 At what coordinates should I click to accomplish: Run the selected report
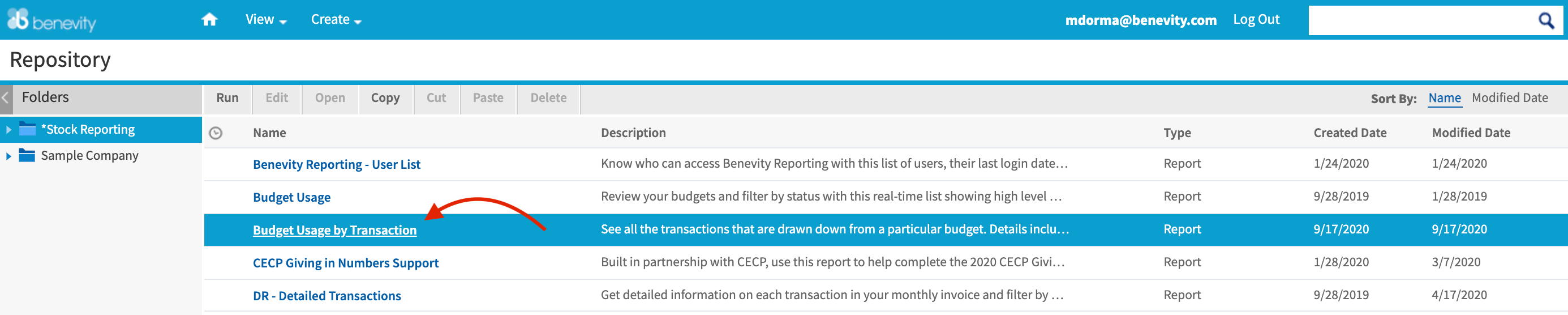click(x=227, y=98)
